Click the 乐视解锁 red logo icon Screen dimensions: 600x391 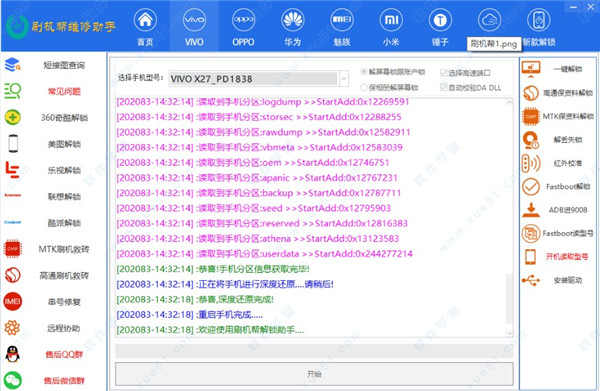click(12, 170)
